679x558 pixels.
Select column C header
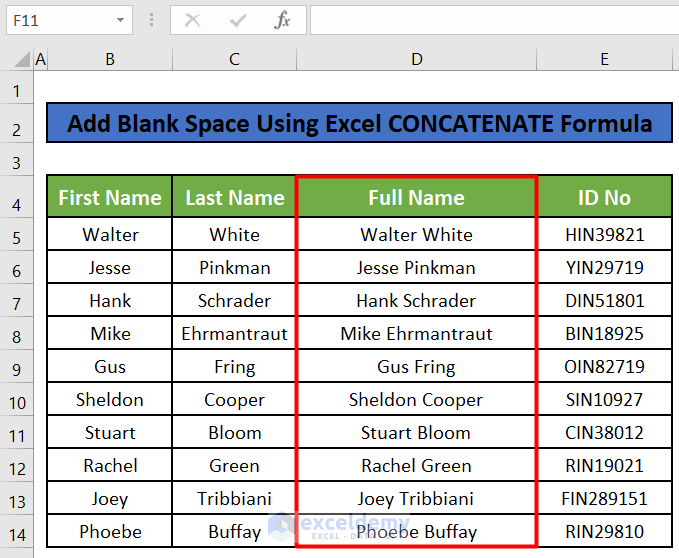(x=234, y=59)
